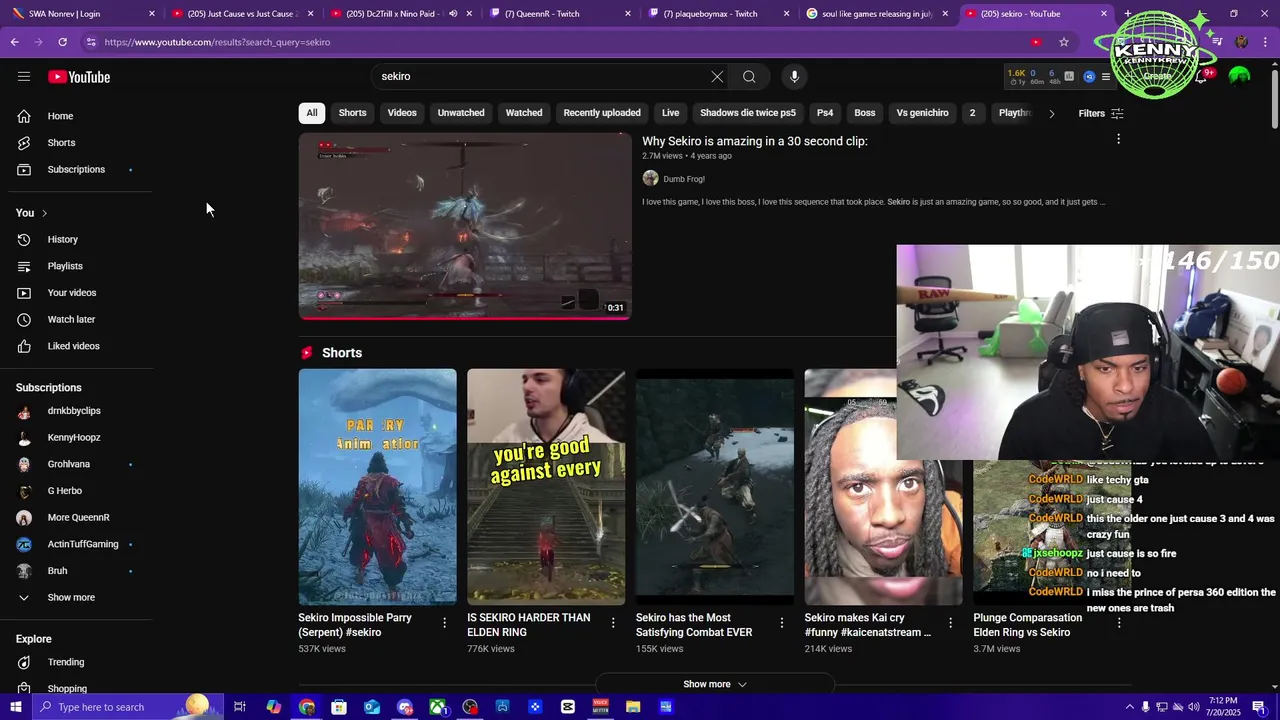Select the All filter chip
This screenshot has height=720, width=1280.
(x=312, y=113)
